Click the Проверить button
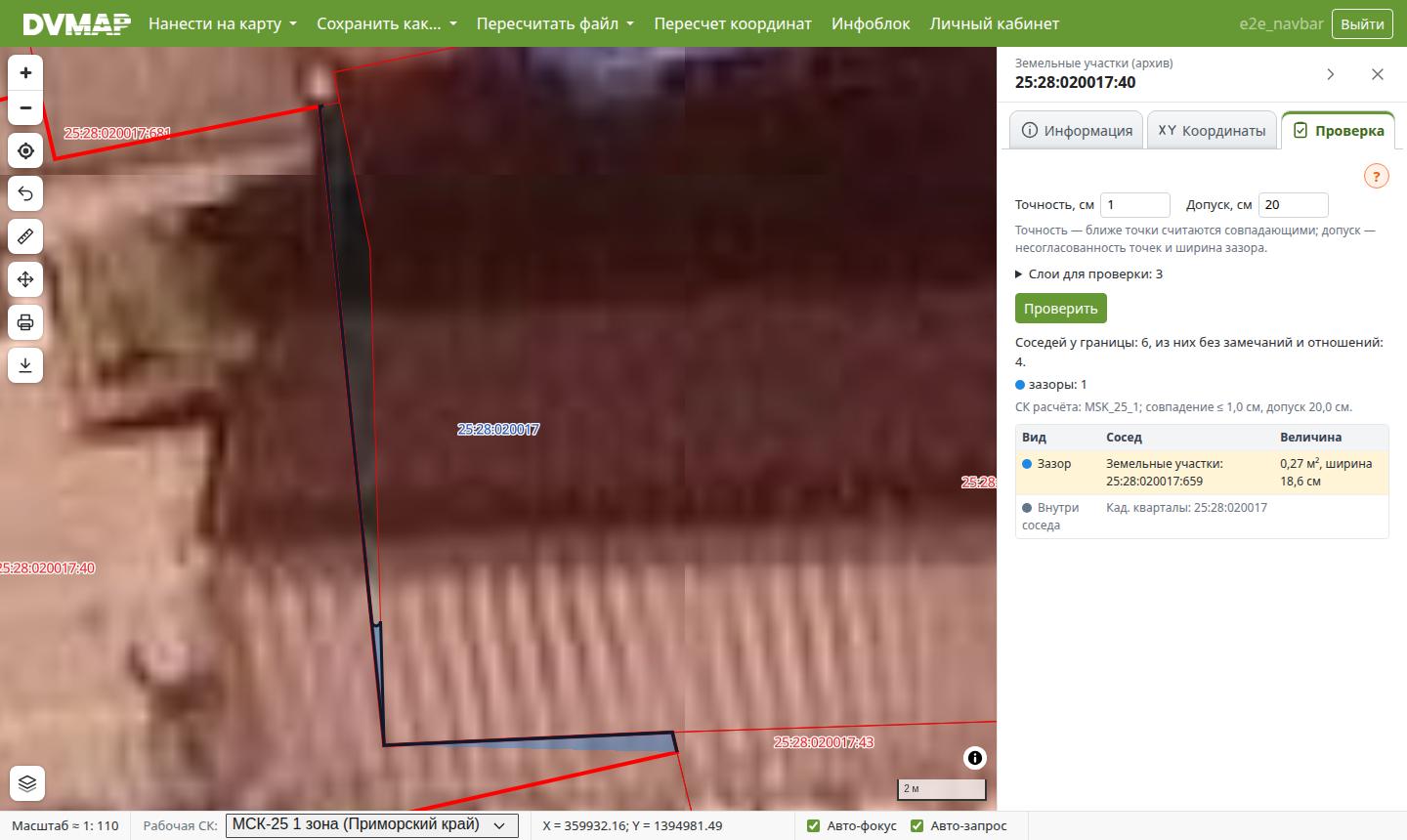The width and height of the screenshot is (1407, 840). point(1061,309)
